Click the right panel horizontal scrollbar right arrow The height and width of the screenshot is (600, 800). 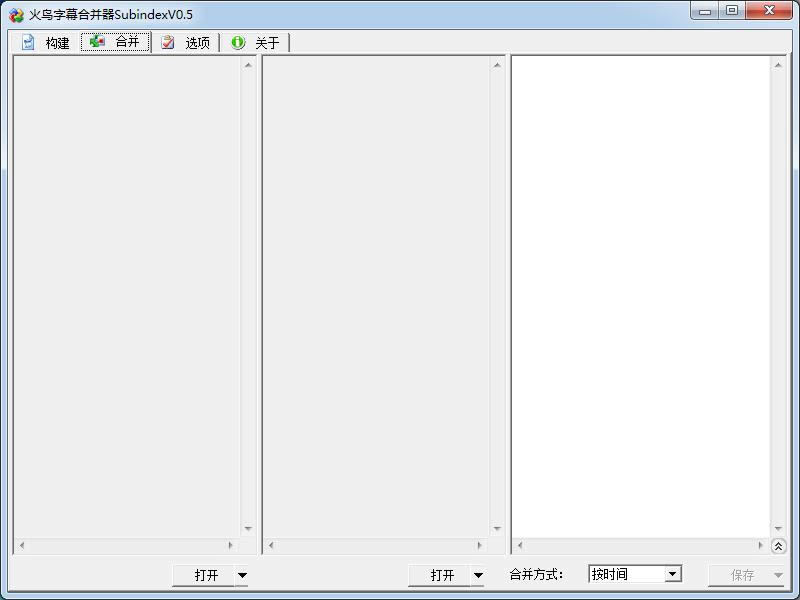tap(760, 545)
